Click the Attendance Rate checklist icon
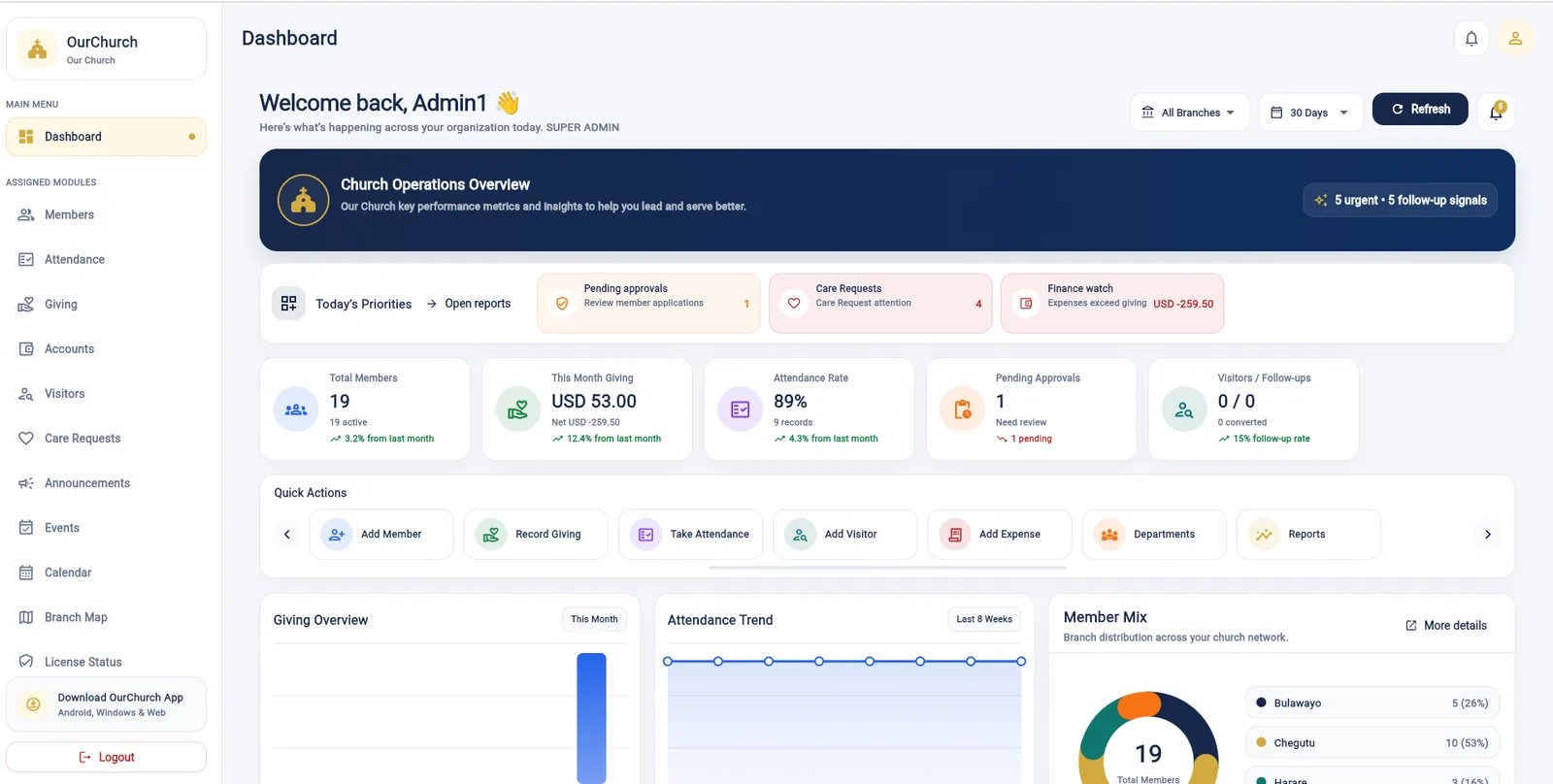This screenshot has height=784, width=1553. pyautogui.click(x=740, y=409)
